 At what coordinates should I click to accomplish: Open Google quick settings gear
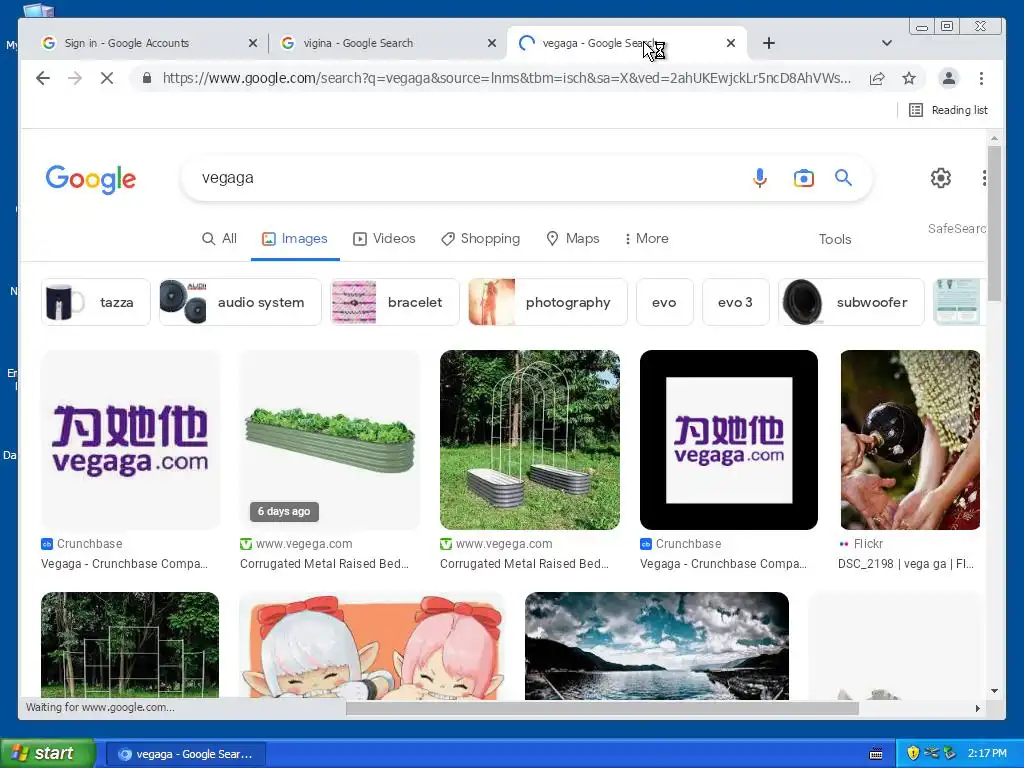[940, 178]
